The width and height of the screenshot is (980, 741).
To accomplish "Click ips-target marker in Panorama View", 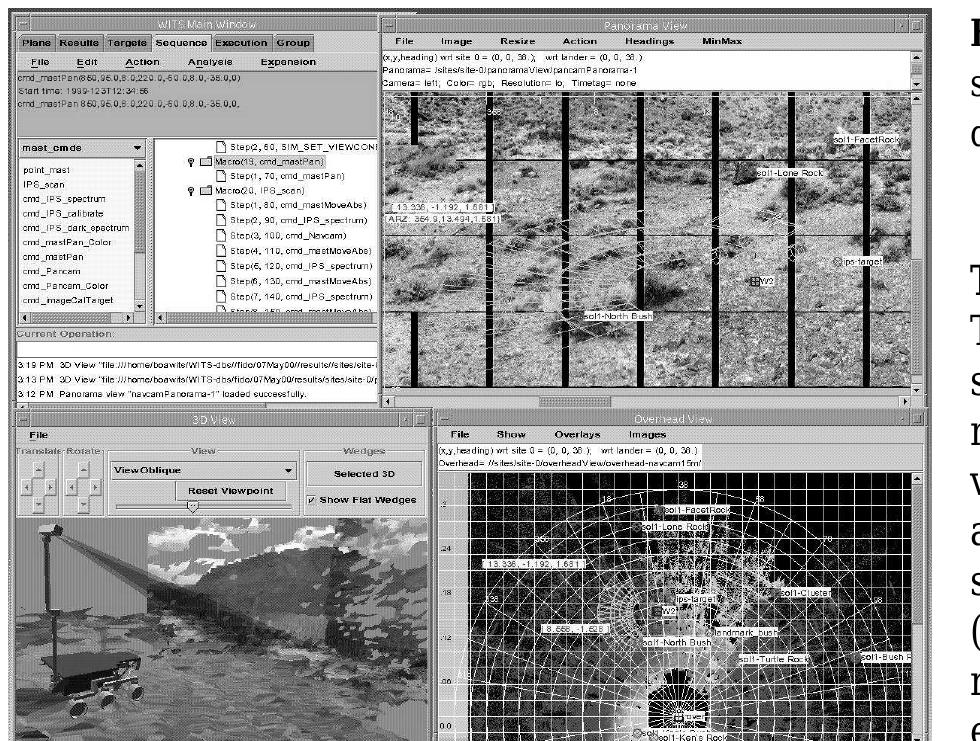I will click(838, 261).
